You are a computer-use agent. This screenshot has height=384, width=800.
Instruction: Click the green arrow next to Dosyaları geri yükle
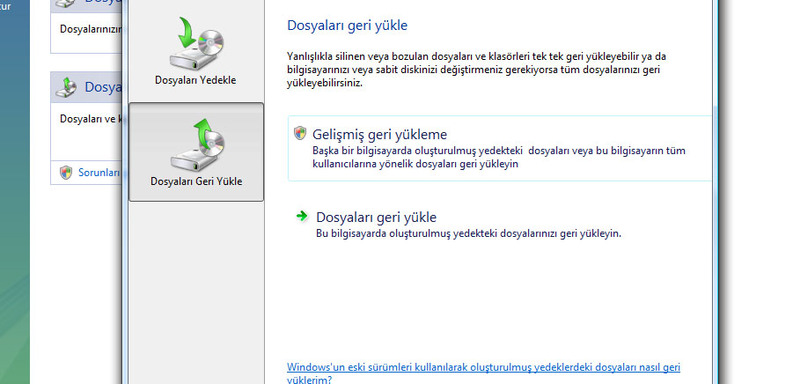pos(302,216)
